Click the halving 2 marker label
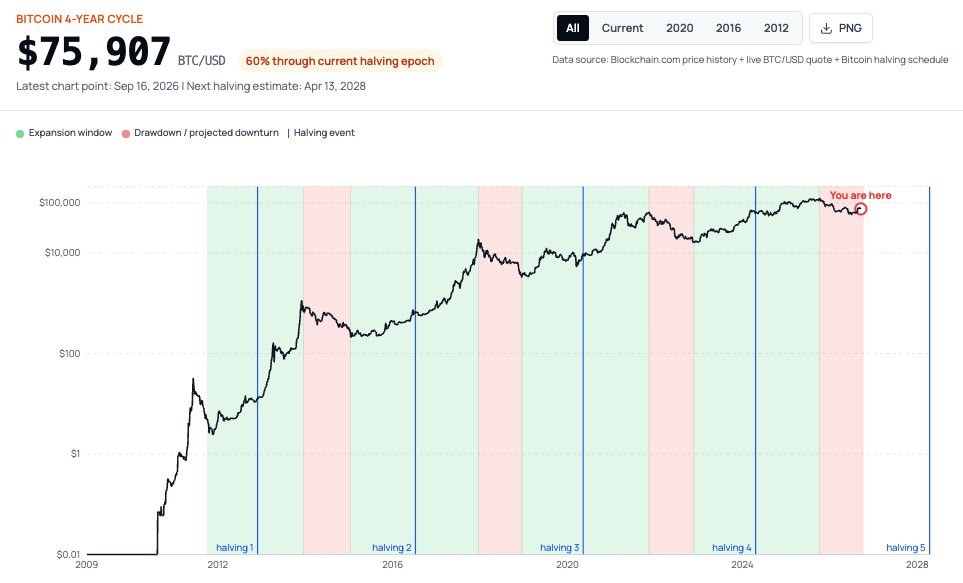This screenshot has height=583, width=963. point(392,547)
